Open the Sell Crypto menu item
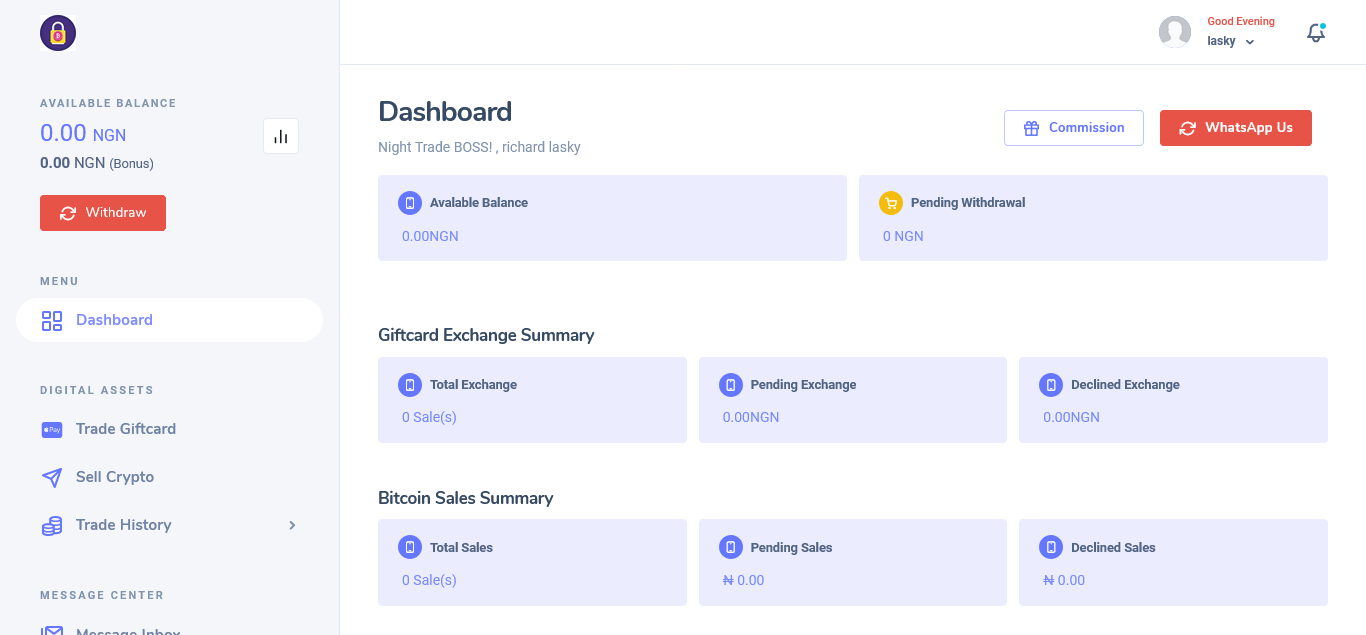Screen dimensions: 1366x635 [x=115, y=477]
